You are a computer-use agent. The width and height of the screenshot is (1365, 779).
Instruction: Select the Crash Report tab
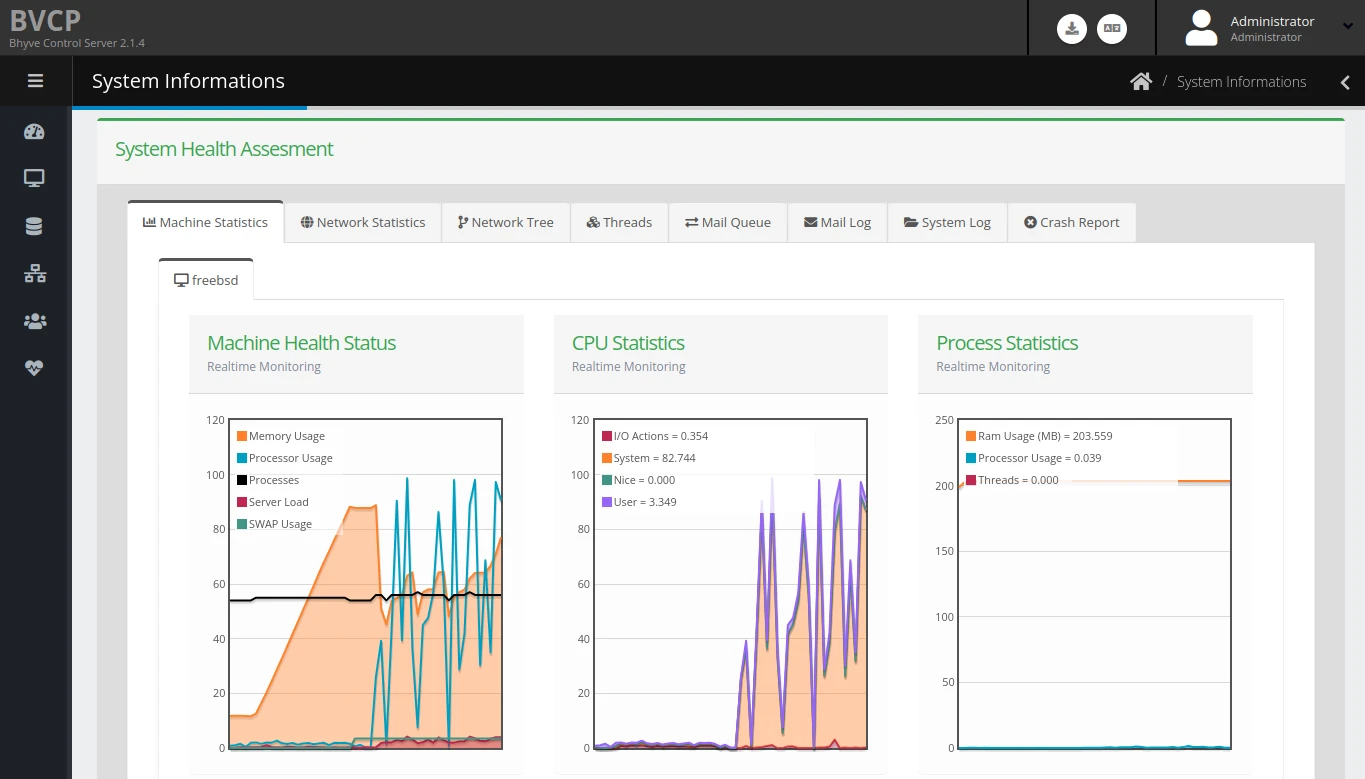click(x=1071, y=222)
